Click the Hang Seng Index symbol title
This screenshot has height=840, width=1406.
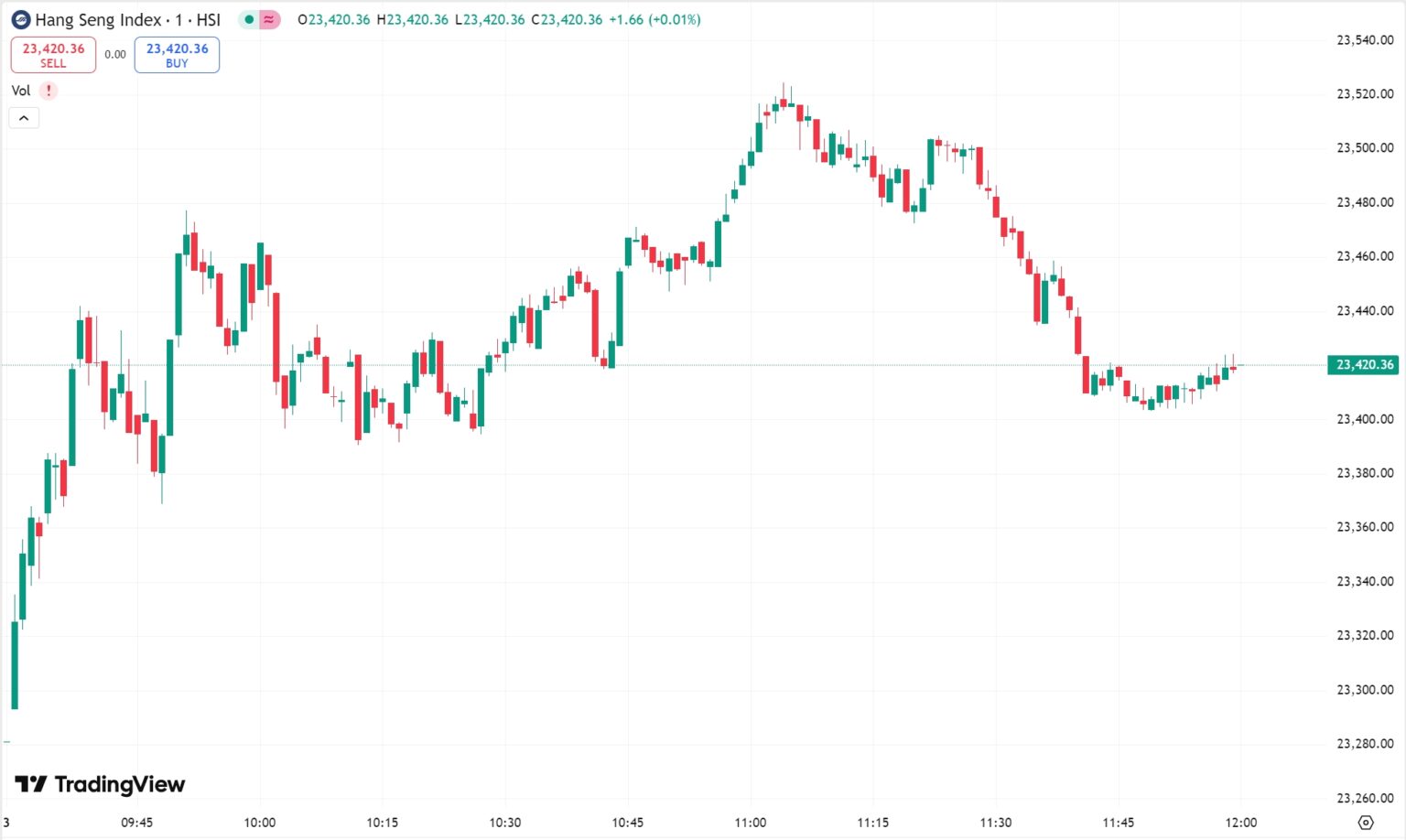[x=127, y=19]
